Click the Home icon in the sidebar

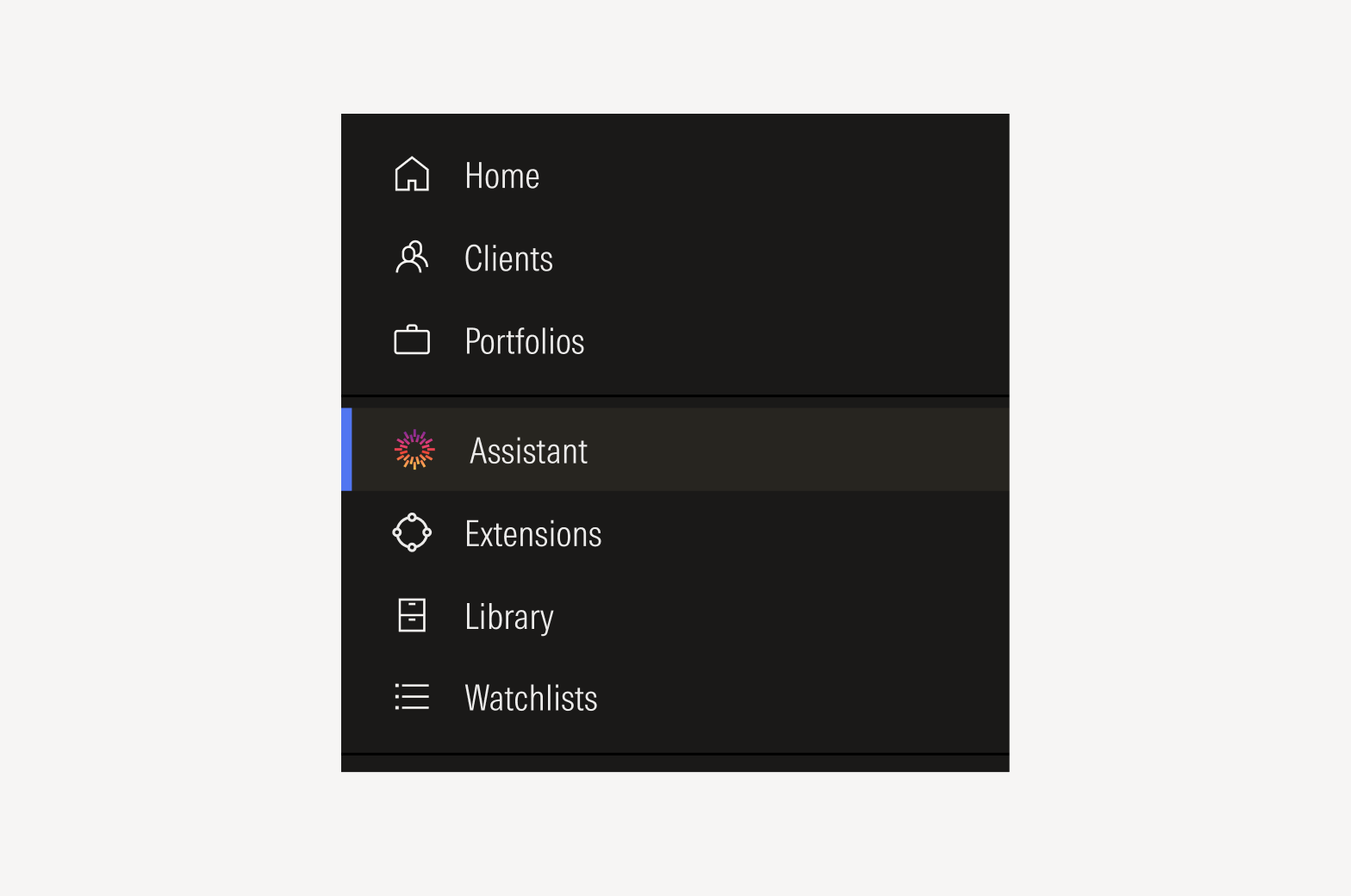pyautogui.click(x=412, y=174)
